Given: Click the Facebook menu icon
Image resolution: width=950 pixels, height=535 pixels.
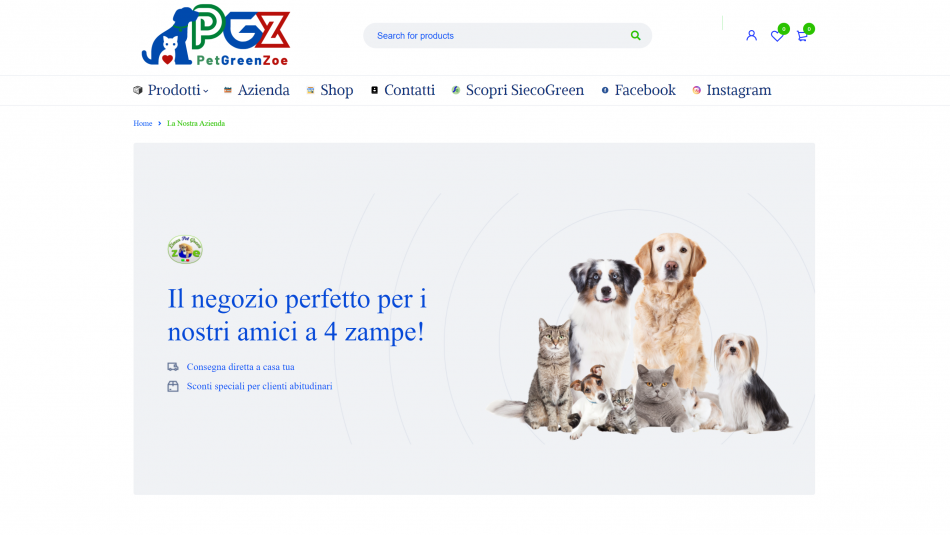Looking at the screenshot, I should pyautogui.click(x=605, y=90).
